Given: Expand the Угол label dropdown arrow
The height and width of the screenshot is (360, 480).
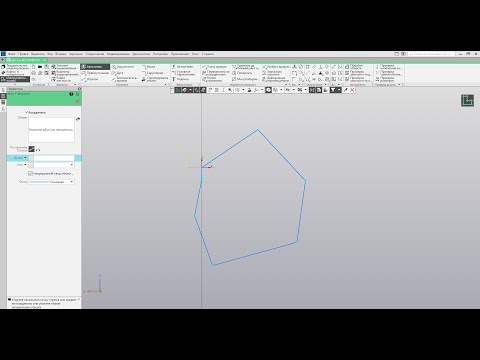Looking at the screenshot, I should 25,165.
